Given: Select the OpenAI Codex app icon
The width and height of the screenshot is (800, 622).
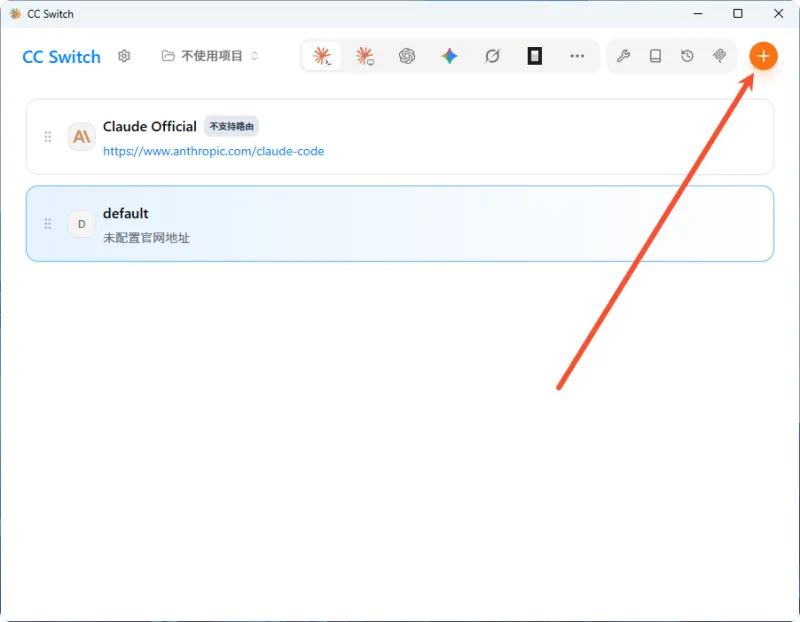Looking at the screenshot, I should coord(407,56).
